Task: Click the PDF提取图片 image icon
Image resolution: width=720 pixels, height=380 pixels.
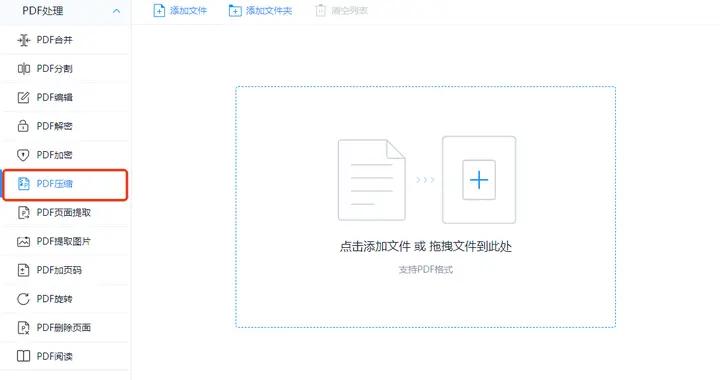Action: click(x=23, y=241)
